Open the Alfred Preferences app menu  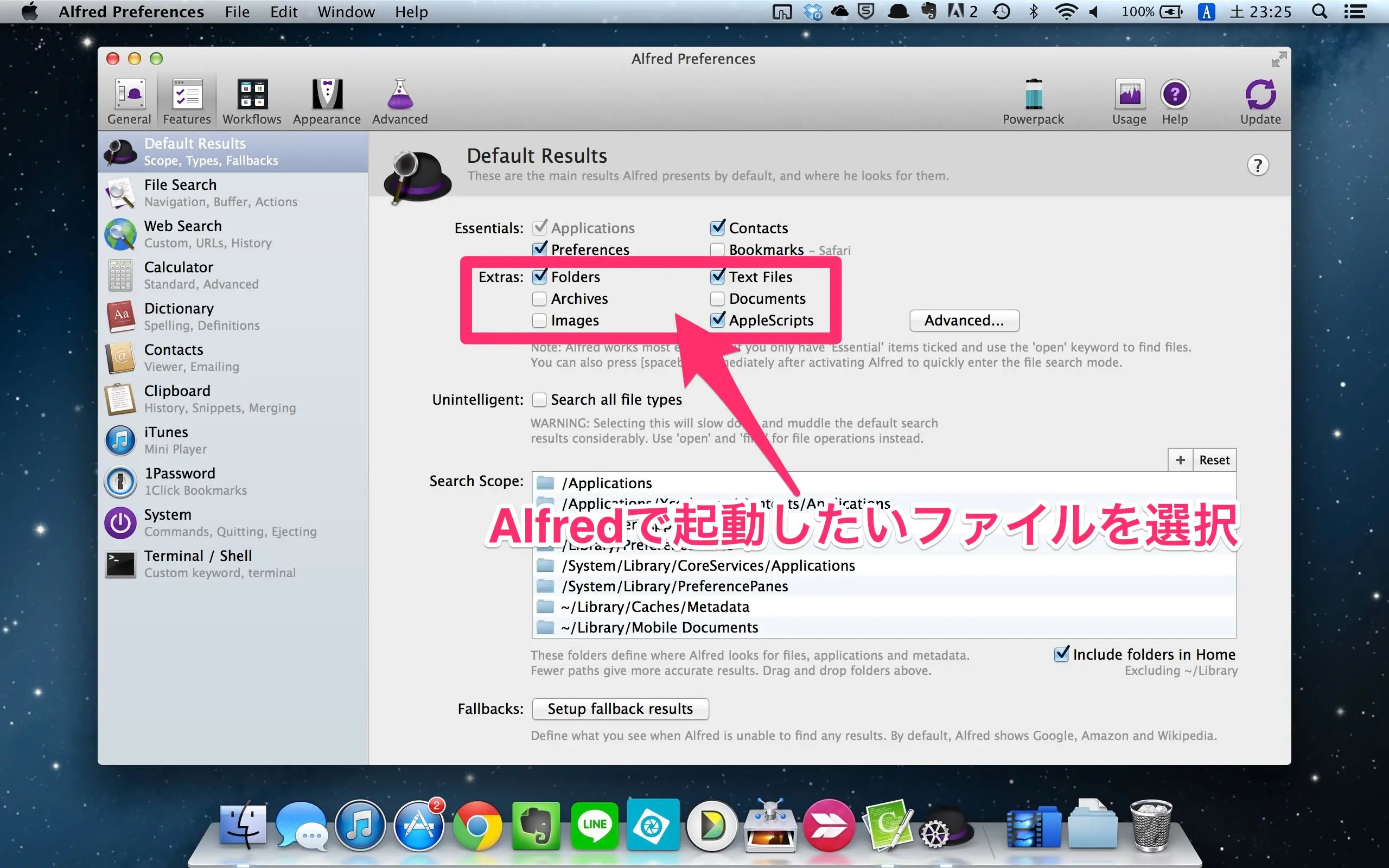tap(131, 11)
